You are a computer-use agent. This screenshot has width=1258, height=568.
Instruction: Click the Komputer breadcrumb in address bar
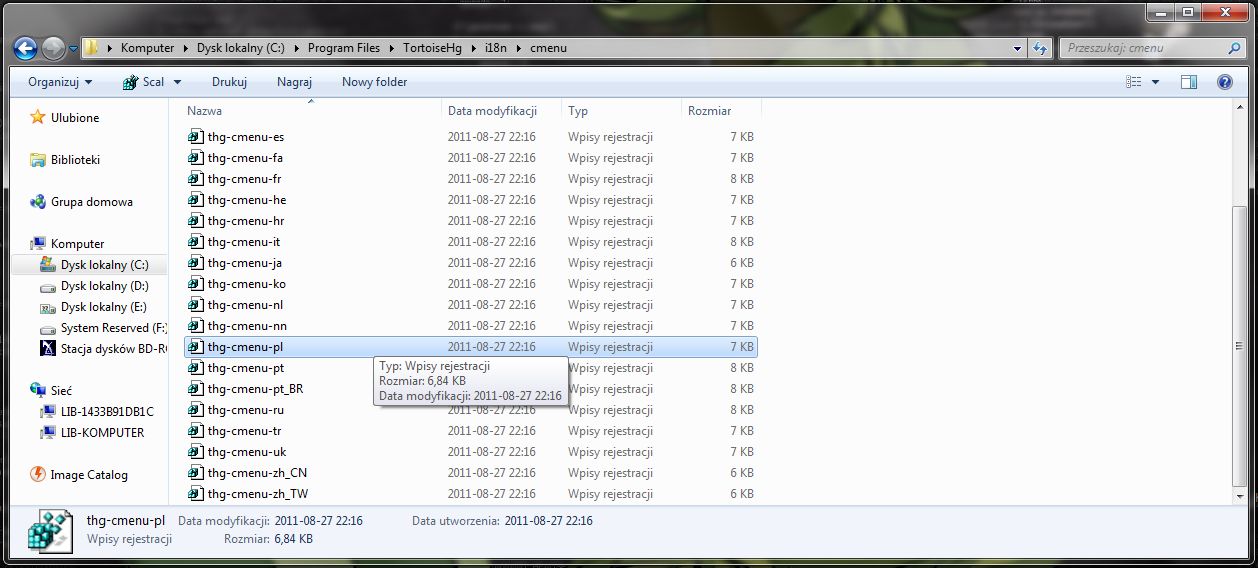pos(147,47)
